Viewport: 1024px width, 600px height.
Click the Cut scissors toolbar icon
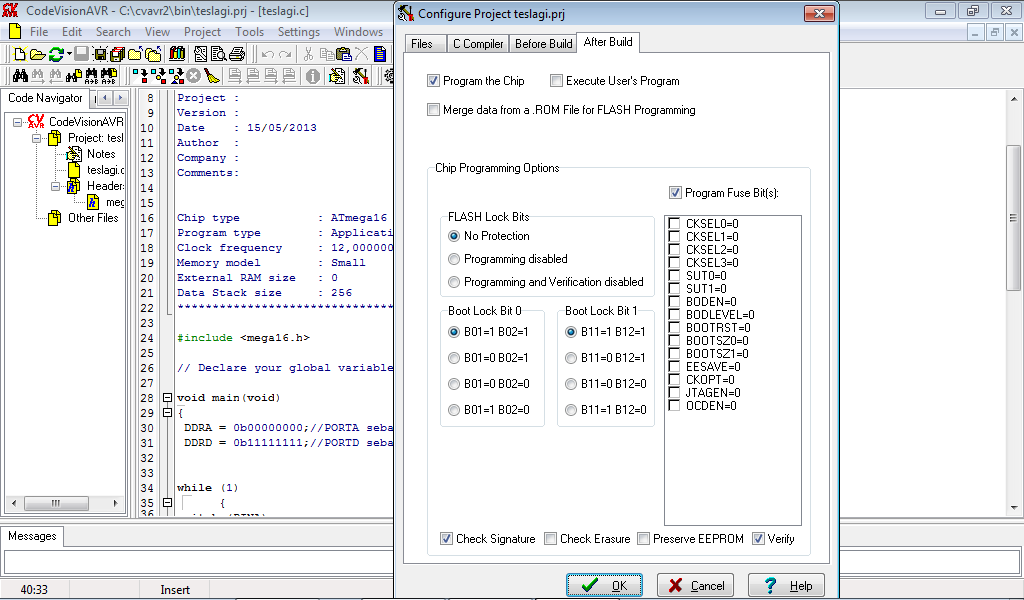308,54
